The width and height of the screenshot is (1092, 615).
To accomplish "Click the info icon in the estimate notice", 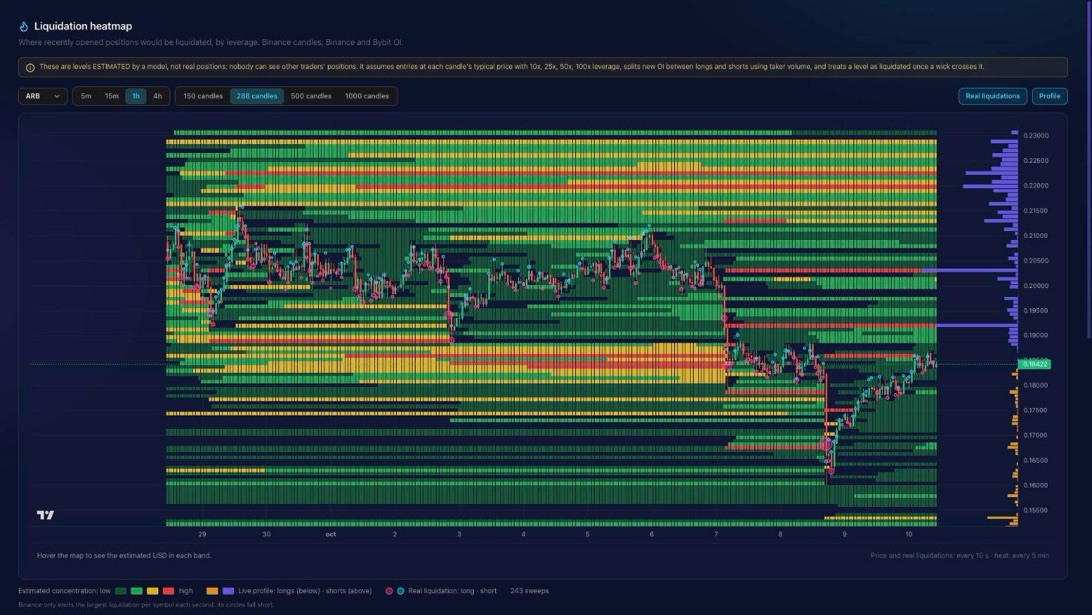I will (30, 68).
